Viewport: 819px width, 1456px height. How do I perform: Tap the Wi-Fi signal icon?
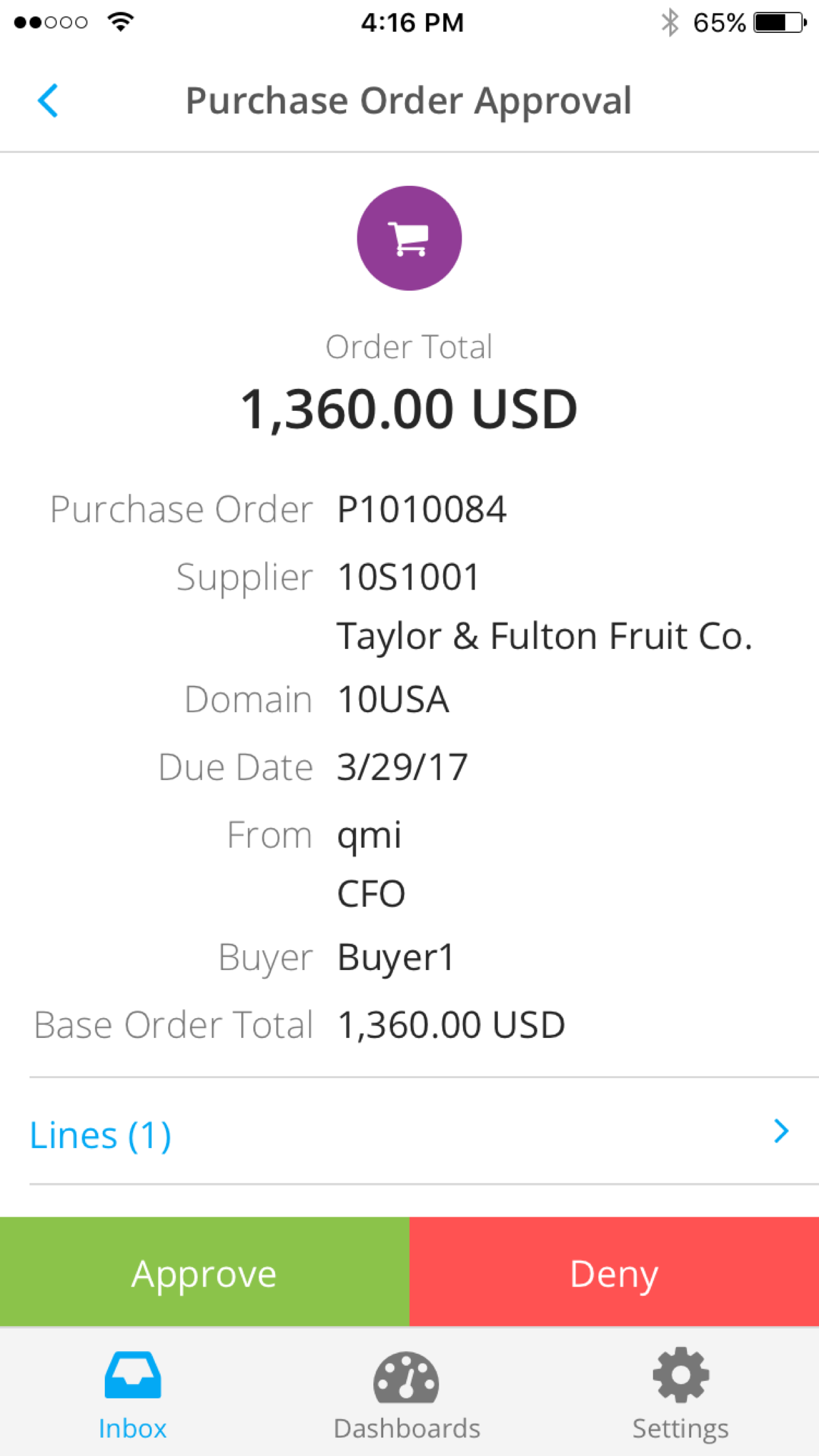pyautogui.click(x=121, y=22)
